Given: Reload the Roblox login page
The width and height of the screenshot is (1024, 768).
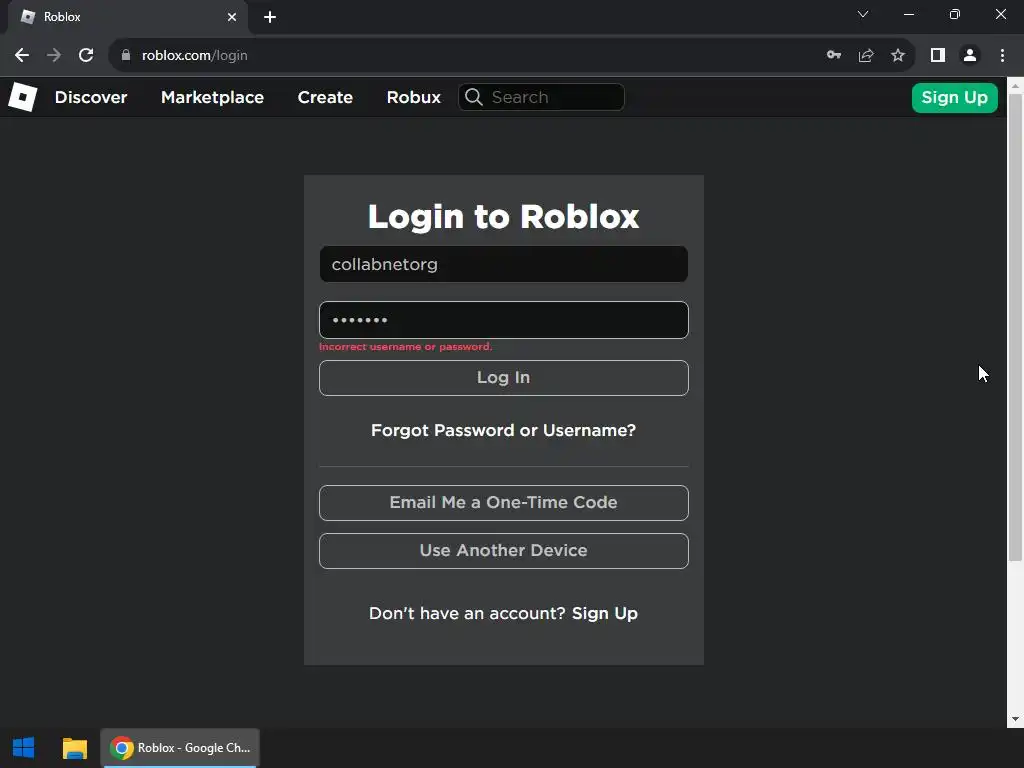Looking at the screenshot, I should pos(86,56).
